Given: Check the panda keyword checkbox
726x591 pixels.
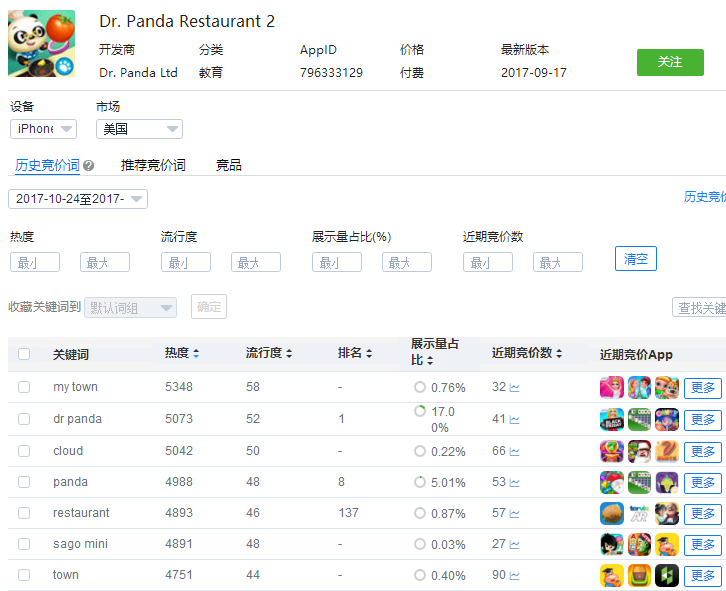Looking at the screenshot, I should 24,482.
